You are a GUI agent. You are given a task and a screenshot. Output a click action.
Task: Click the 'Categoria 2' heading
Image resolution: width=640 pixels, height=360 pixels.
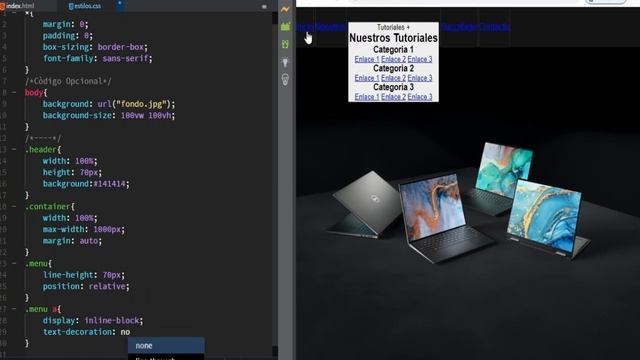[393, 69]
